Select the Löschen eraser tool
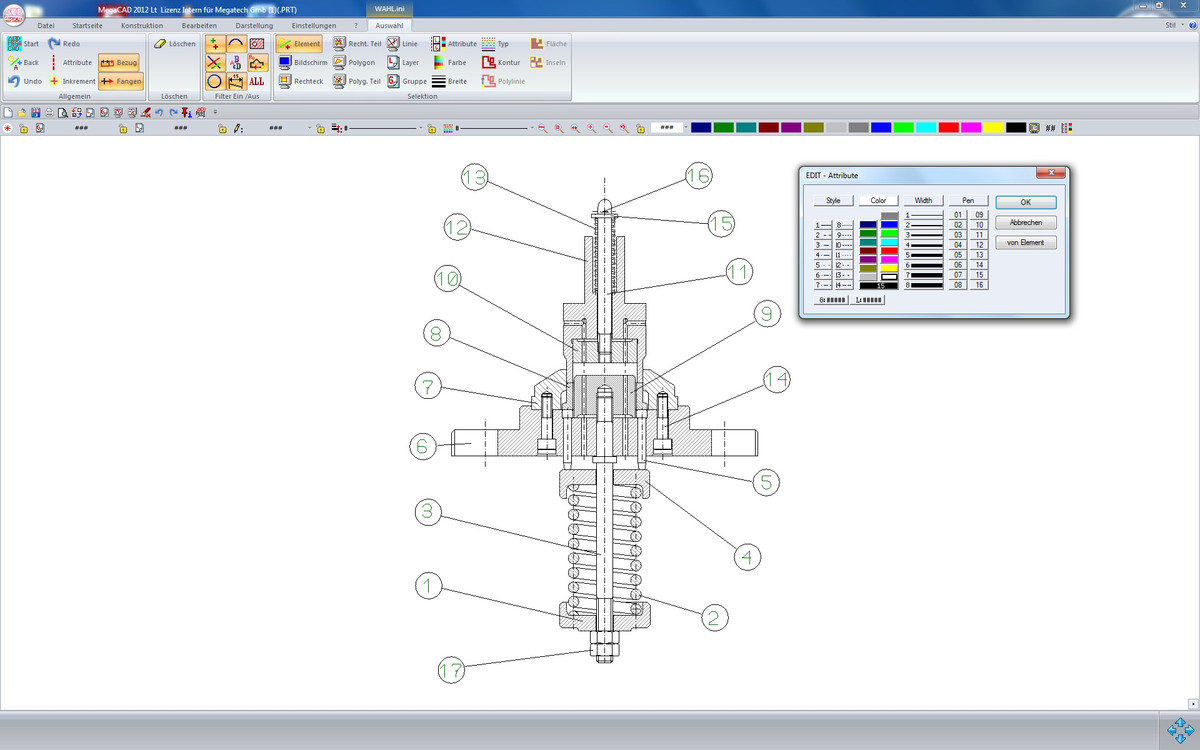Viewport: 1200px width, 750px height. [x=160, y=44]
